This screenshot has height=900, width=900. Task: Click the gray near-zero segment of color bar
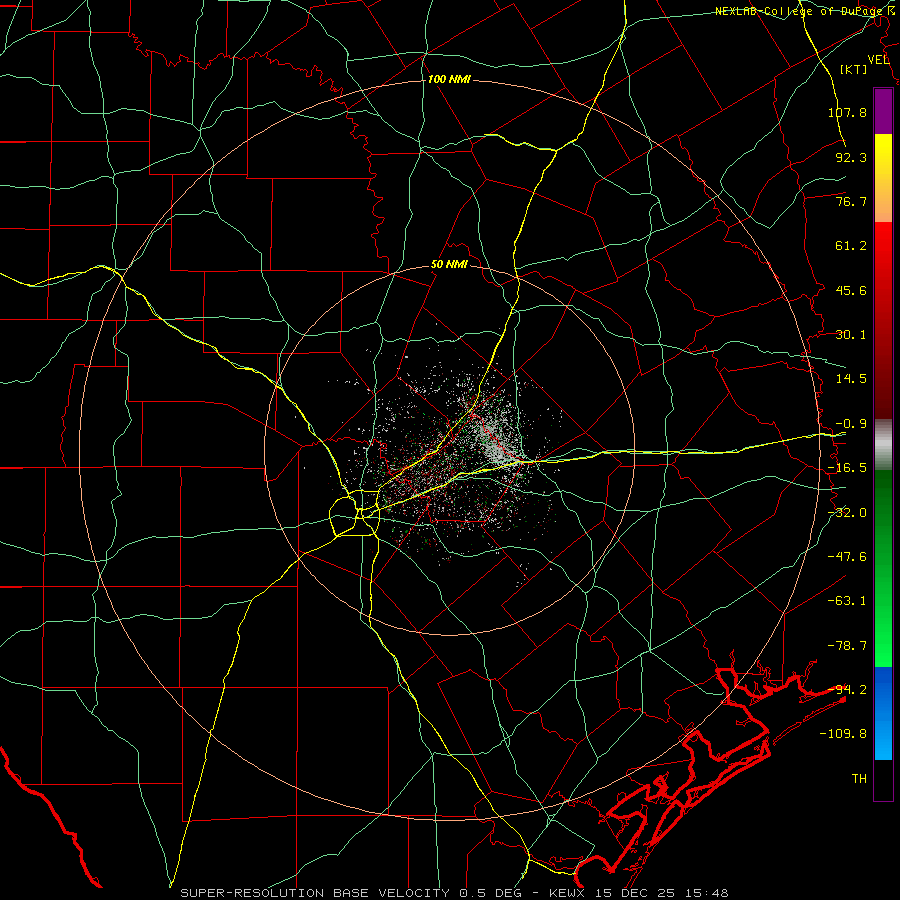click(x=883, y=445)
